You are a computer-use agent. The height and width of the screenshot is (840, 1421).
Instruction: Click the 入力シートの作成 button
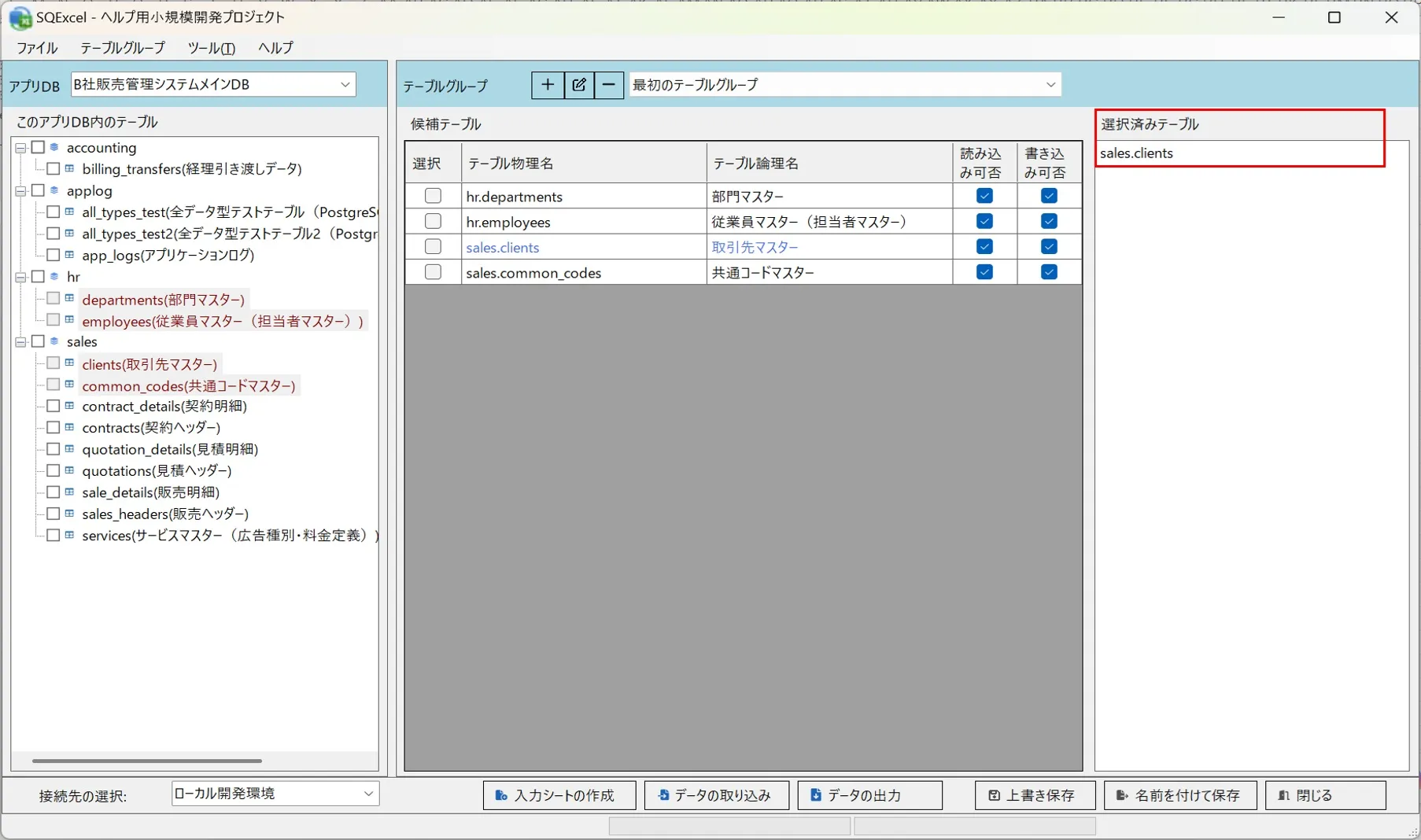click(559, 795)
